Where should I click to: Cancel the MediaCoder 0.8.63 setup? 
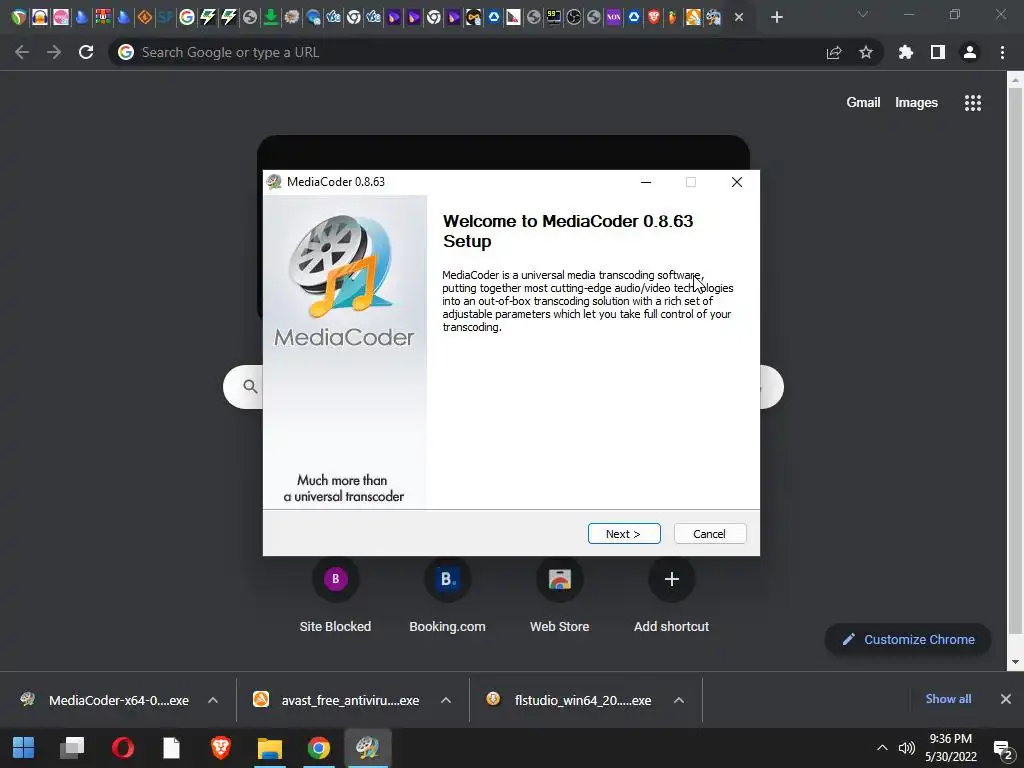[x=709, y=534]
